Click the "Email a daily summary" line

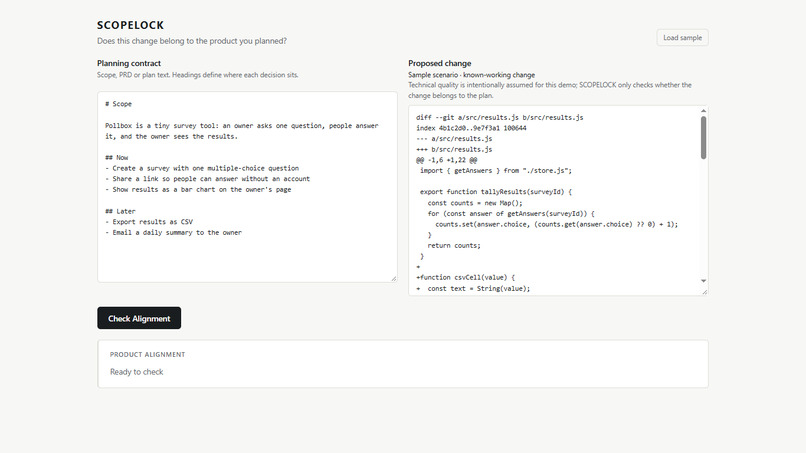(173, 233)
